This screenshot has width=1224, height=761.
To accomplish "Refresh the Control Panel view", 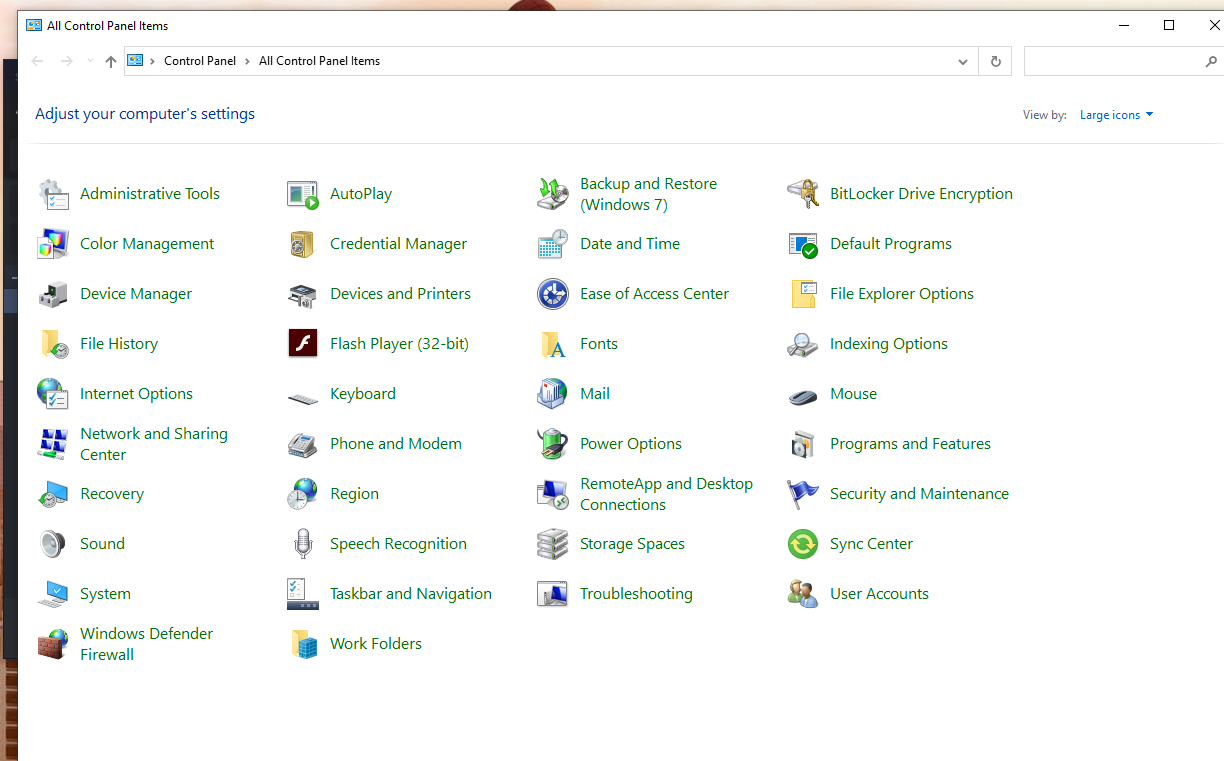I will click(x=995, y=62).
